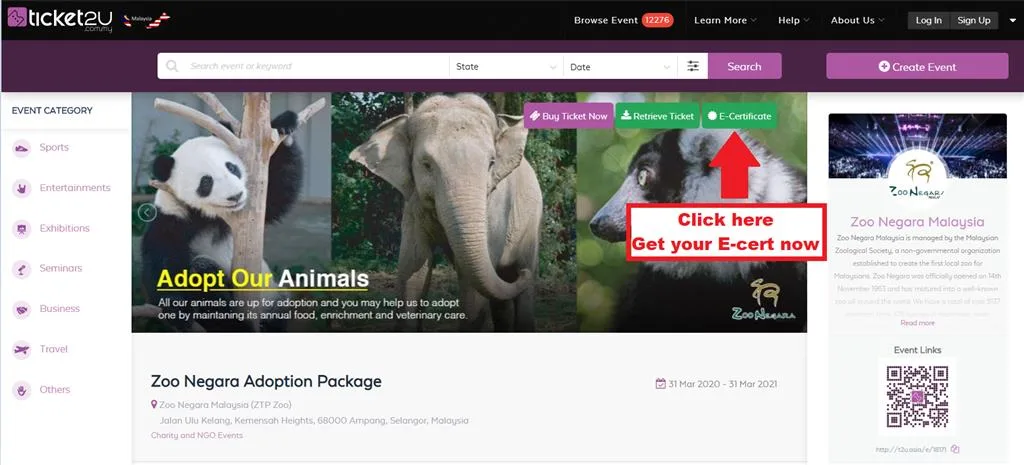1024x465 pixels.
Task: Click the E-Certificate button
Action: click(x=739, y=116)
